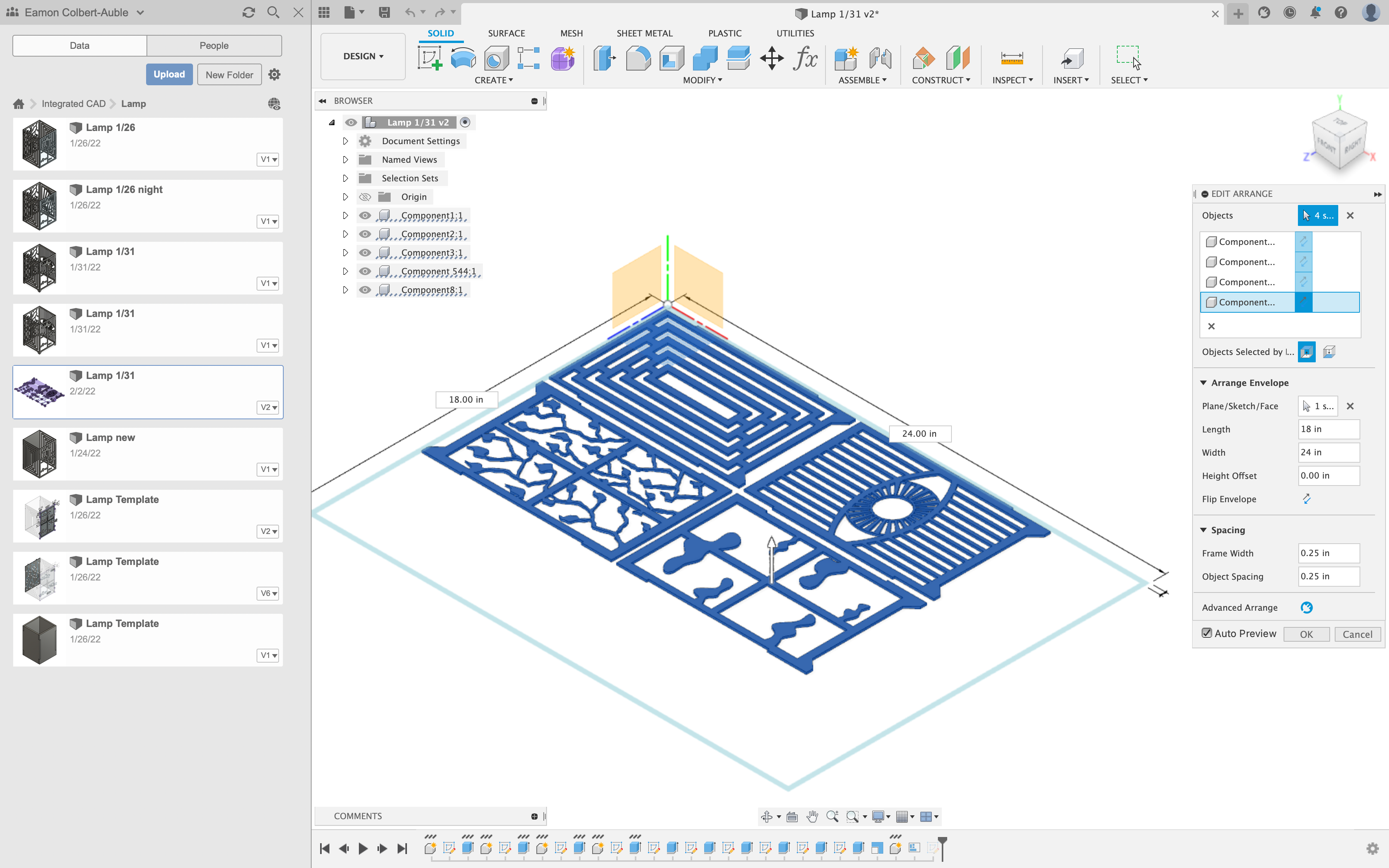1389x868 pixels.
Task: Click OK in the Edit Arrange dialog
Action: [1306, 634]
